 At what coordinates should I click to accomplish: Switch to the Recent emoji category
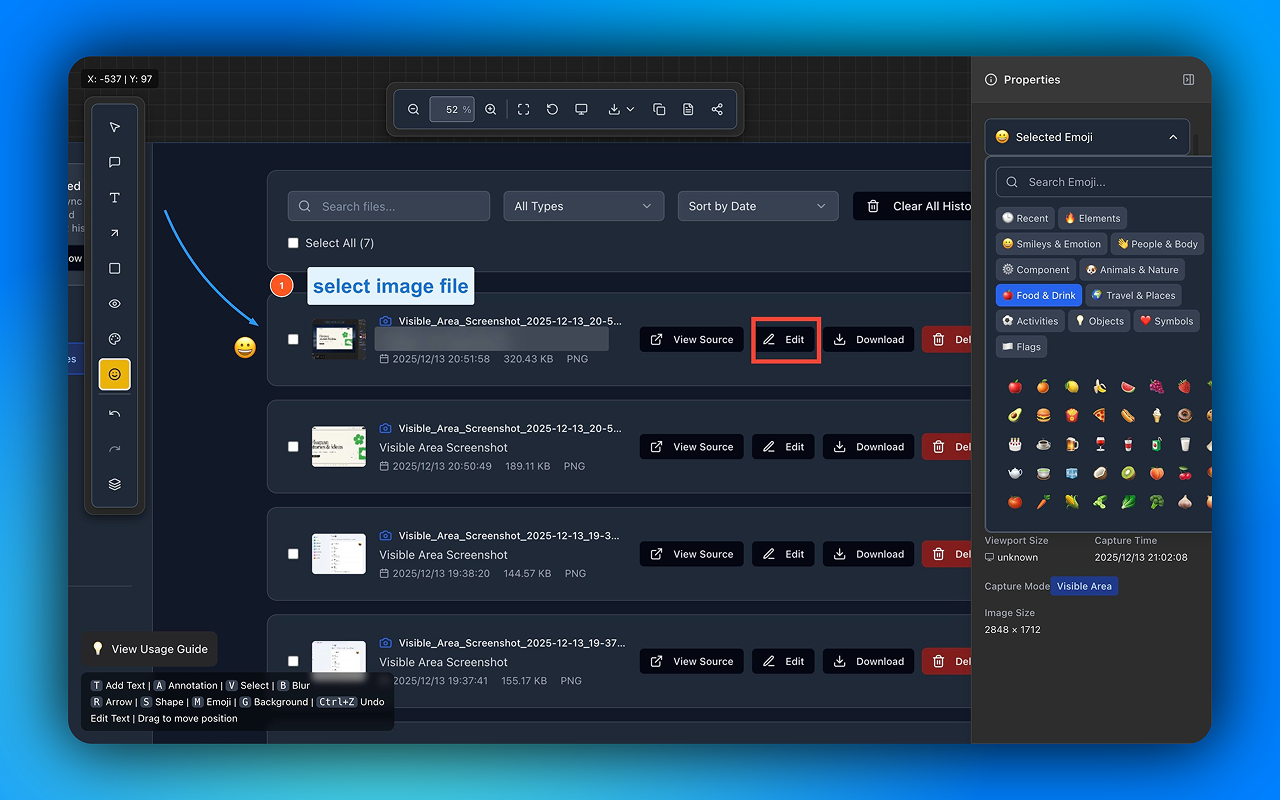point(1026,218)
